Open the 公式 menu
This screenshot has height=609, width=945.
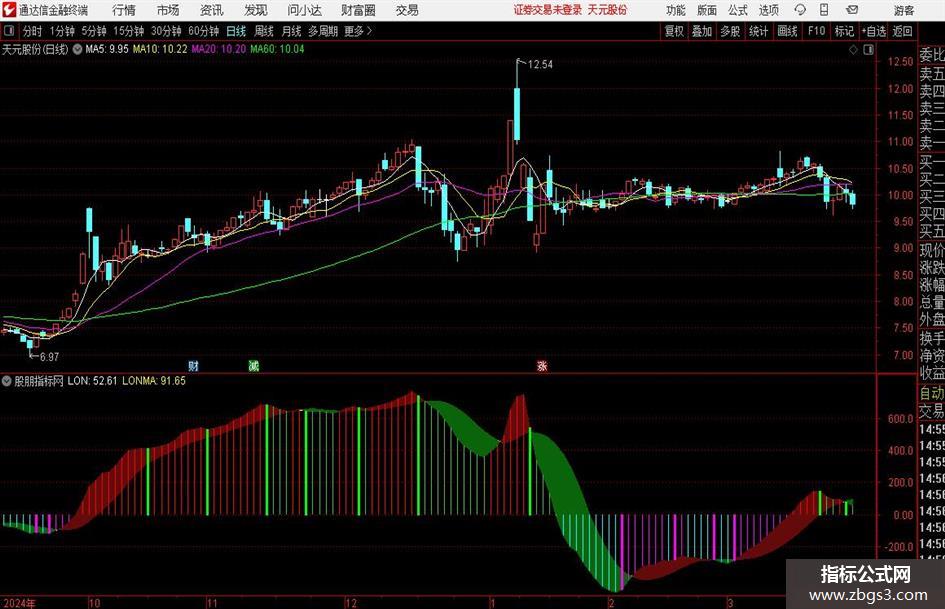tap(738, 10)
